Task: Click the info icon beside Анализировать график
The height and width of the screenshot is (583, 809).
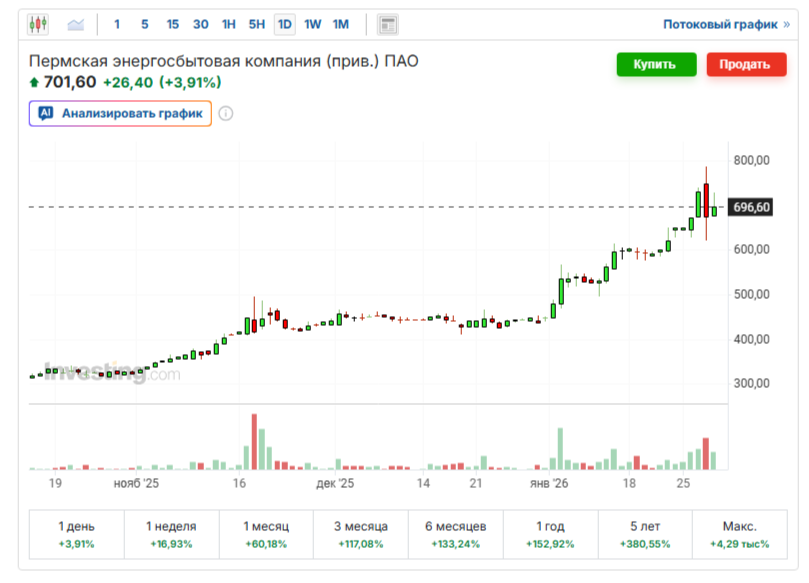Action: [x=225, y=114]
